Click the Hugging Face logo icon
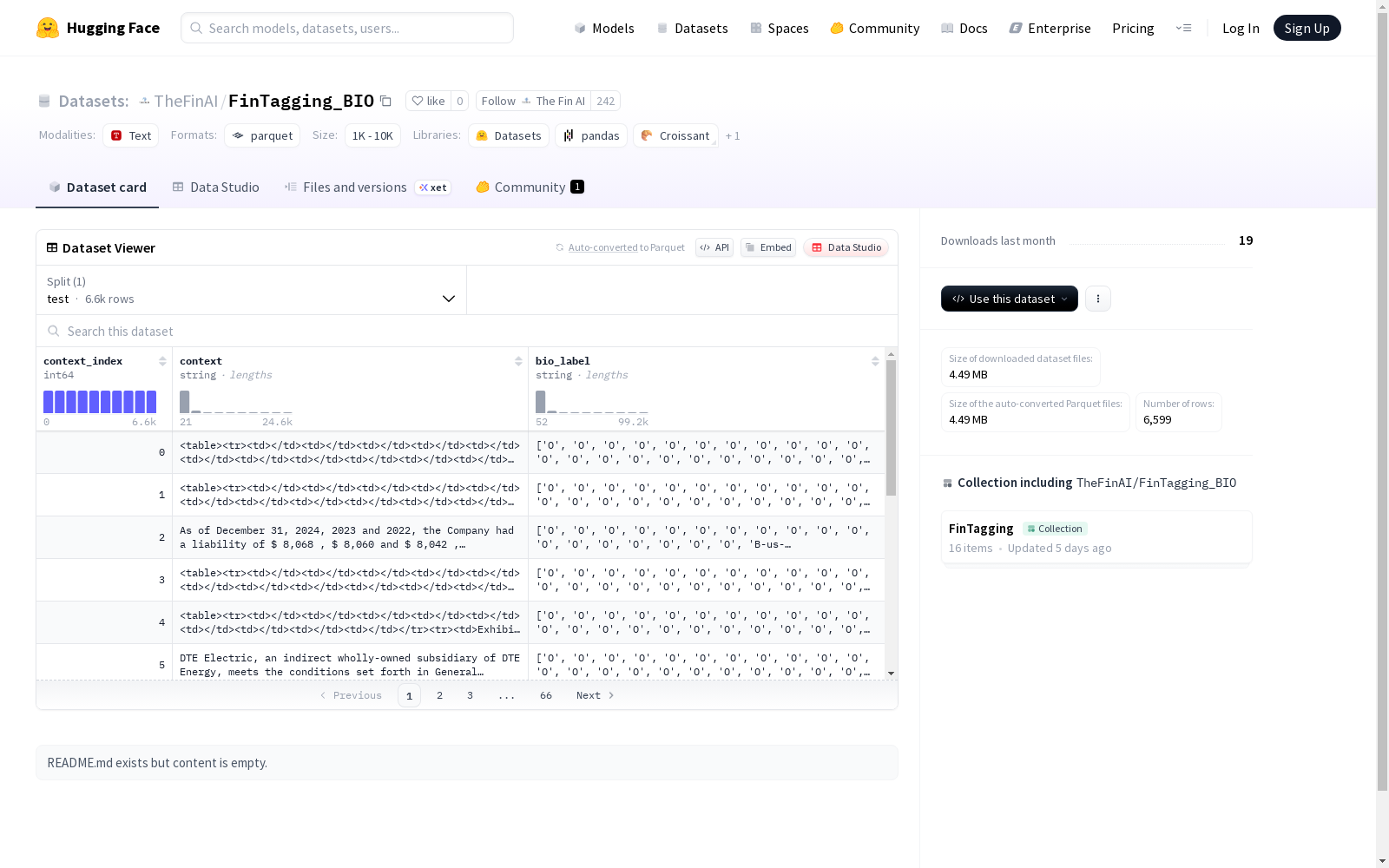Image resolution: width=1389 pixels, height=868 pixels. coord(47,28)
